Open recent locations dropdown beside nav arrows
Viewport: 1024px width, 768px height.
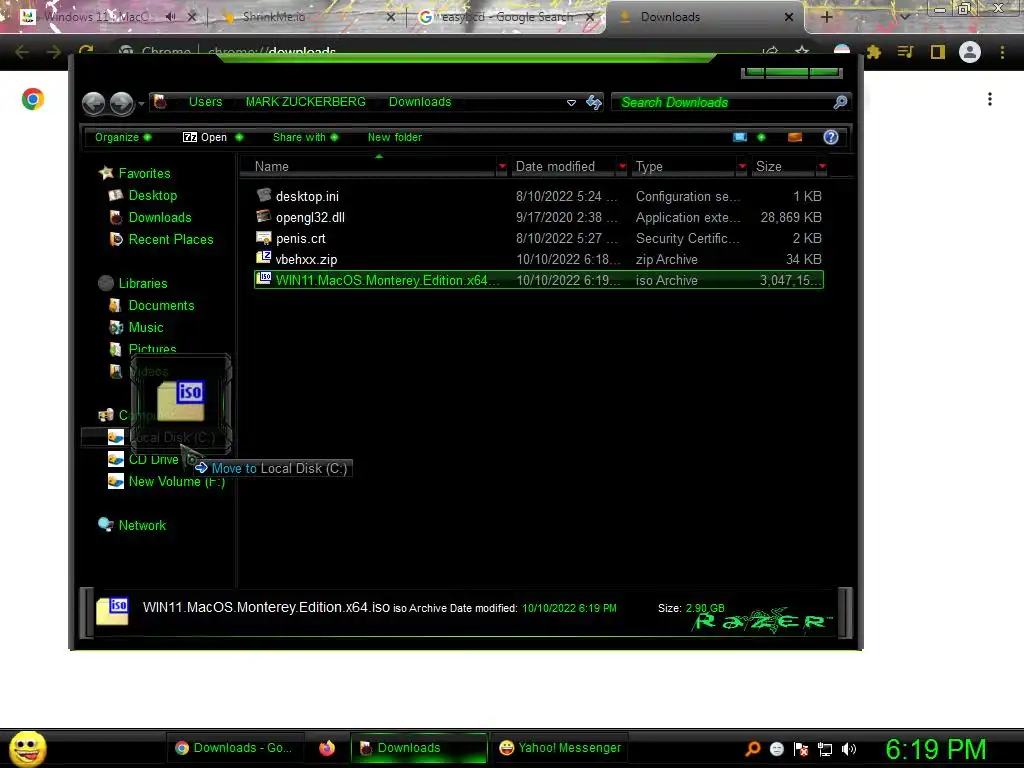click(x=141, y=104)
